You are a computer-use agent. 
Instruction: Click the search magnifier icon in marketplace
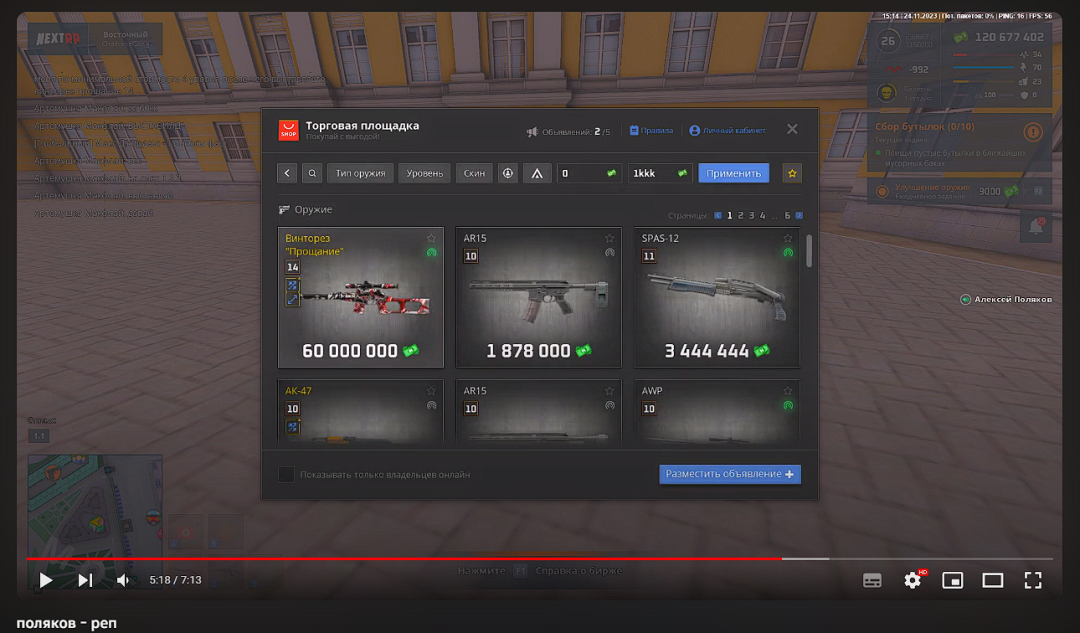click(313, 173)
